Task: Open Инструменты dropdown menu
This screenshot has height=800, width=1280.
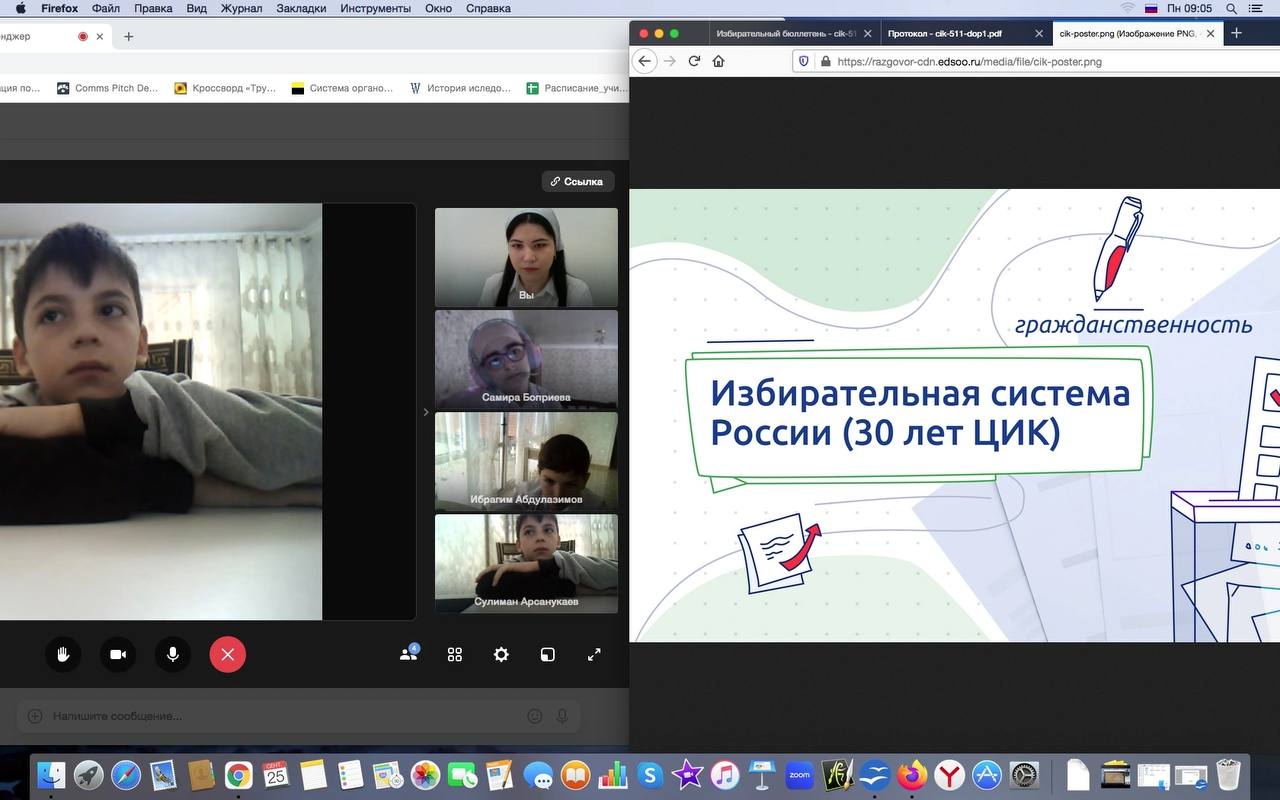Action: point(375,8)
